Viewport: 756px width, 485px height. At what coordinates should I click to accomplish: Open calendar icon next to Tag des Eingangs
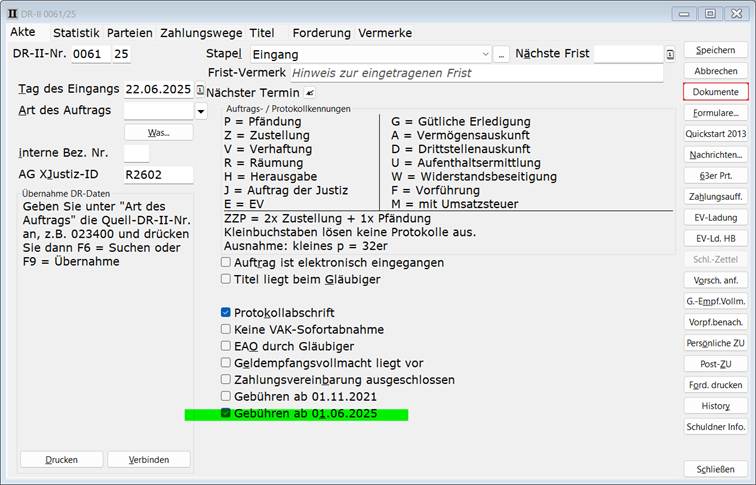click(200, 90)
